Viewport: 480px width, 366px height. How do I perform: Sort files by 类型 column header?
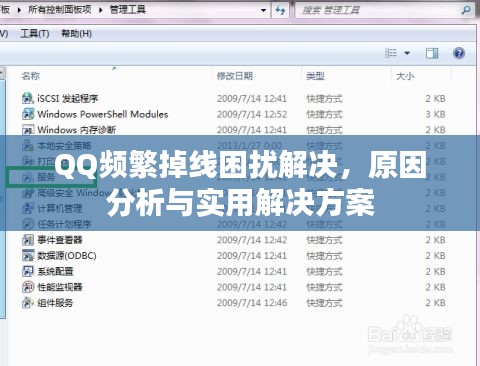[x=315, y=76]
